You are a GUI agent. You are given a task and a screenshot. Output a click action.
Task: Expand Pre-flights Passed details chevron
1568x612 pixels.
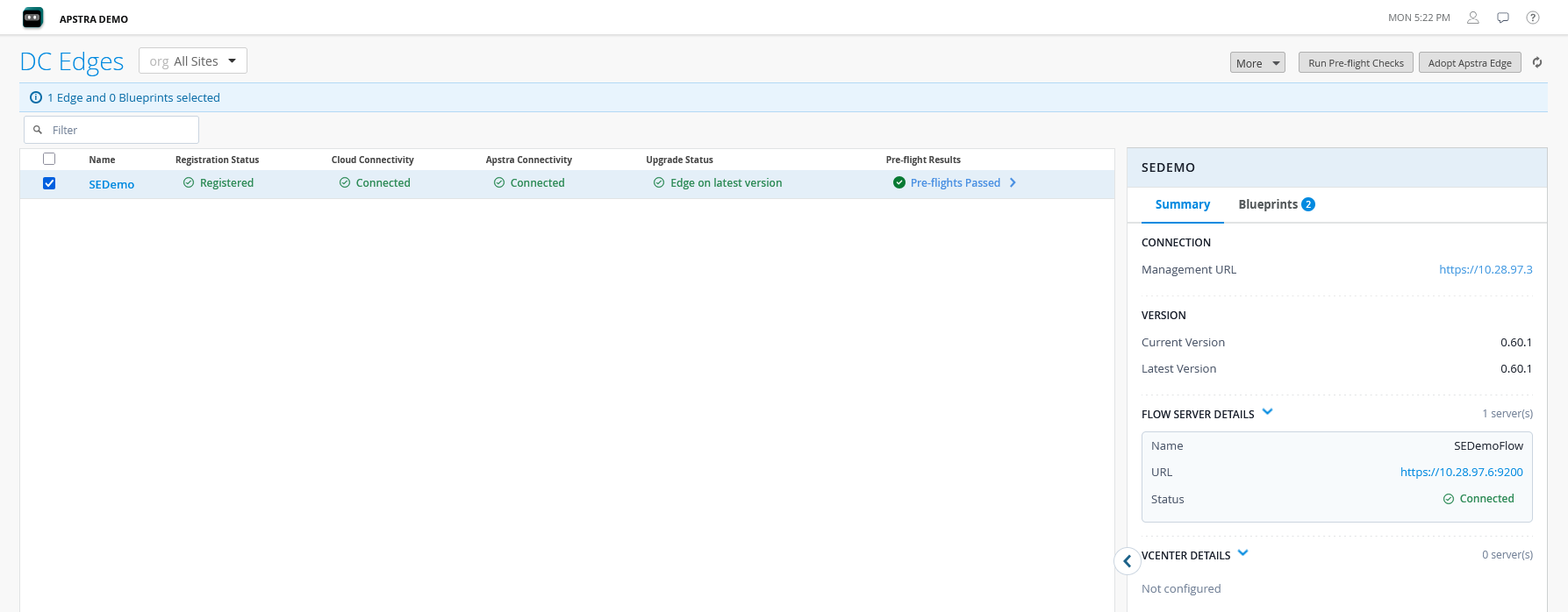1013,182
